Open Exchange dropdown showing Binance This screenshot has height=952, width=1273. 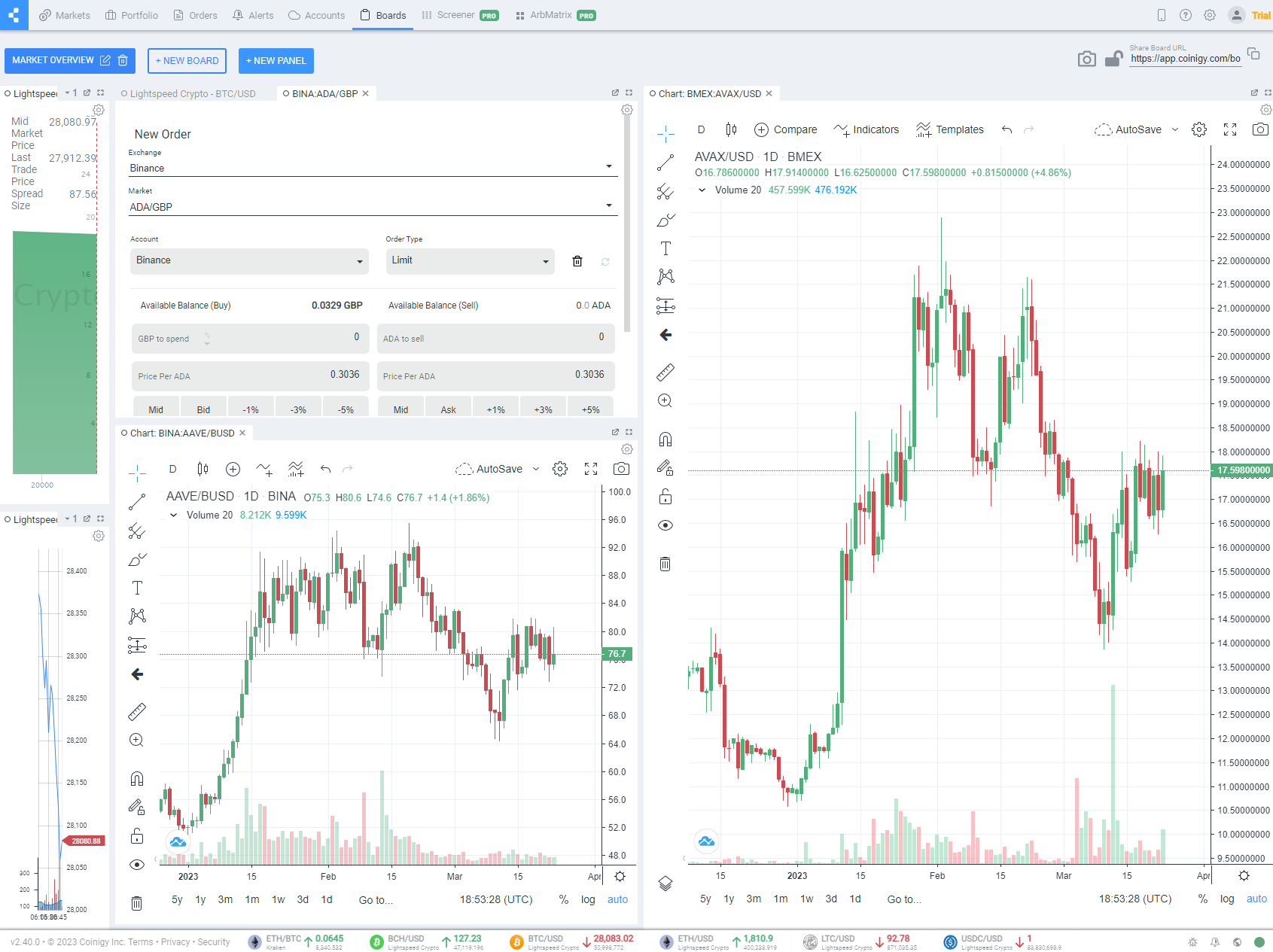[373, 168]
